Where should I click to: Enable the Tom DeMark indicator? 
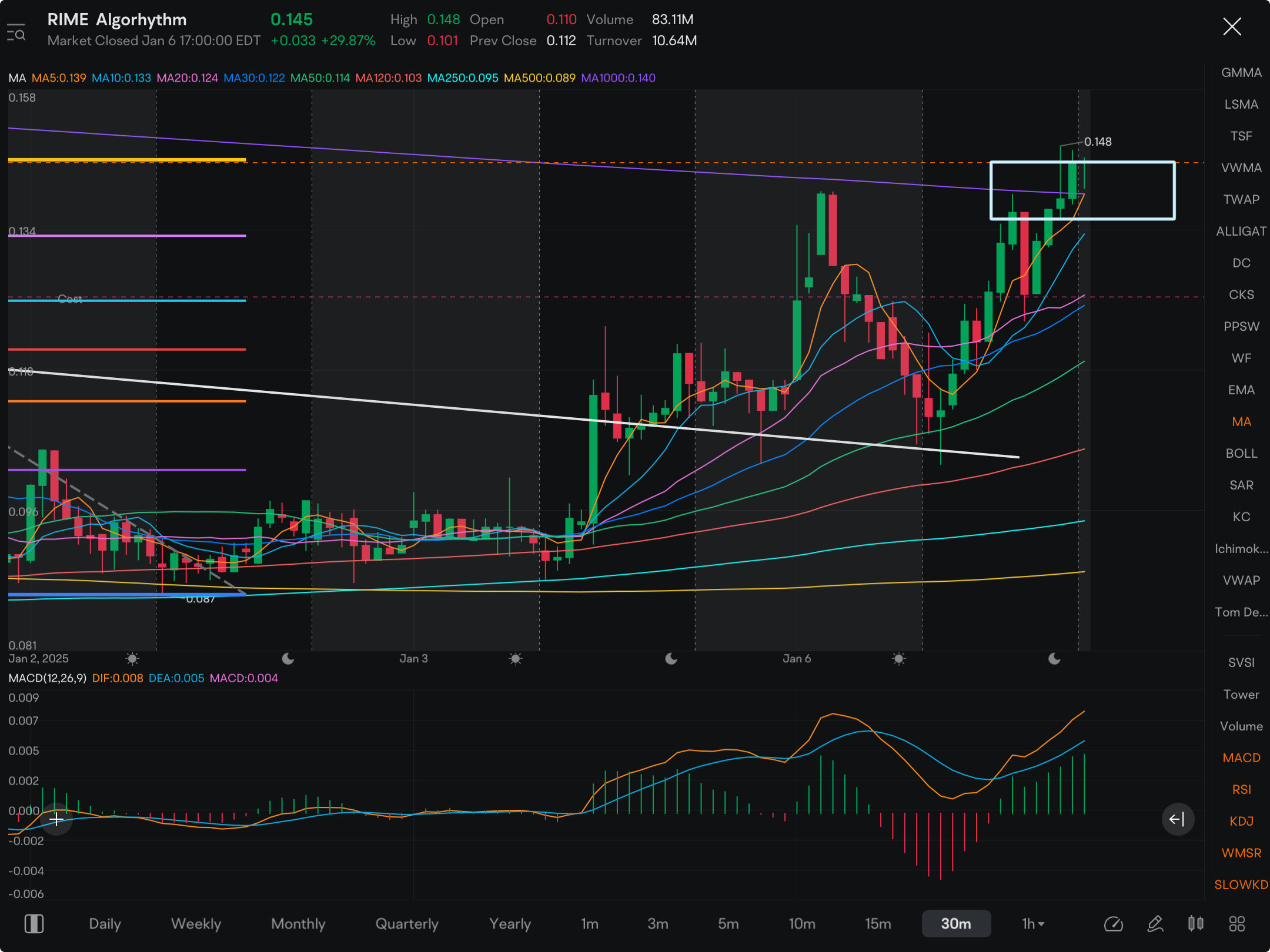click(x=1241, y=612)
